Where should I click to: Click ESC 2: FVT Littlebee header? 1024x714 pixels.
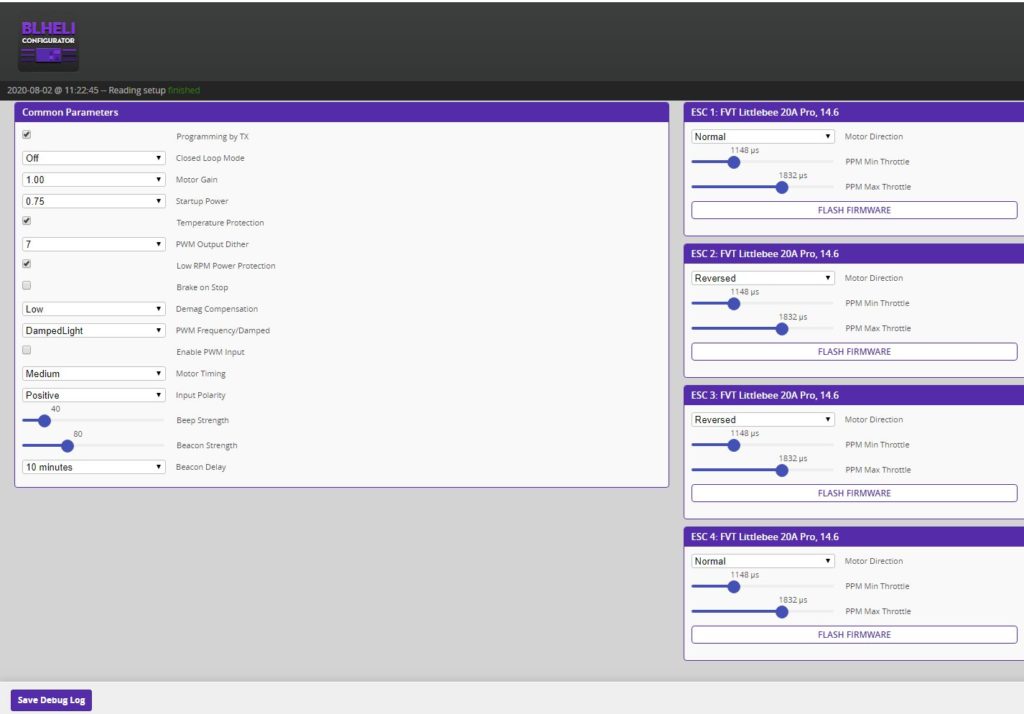tap(854, 253)
